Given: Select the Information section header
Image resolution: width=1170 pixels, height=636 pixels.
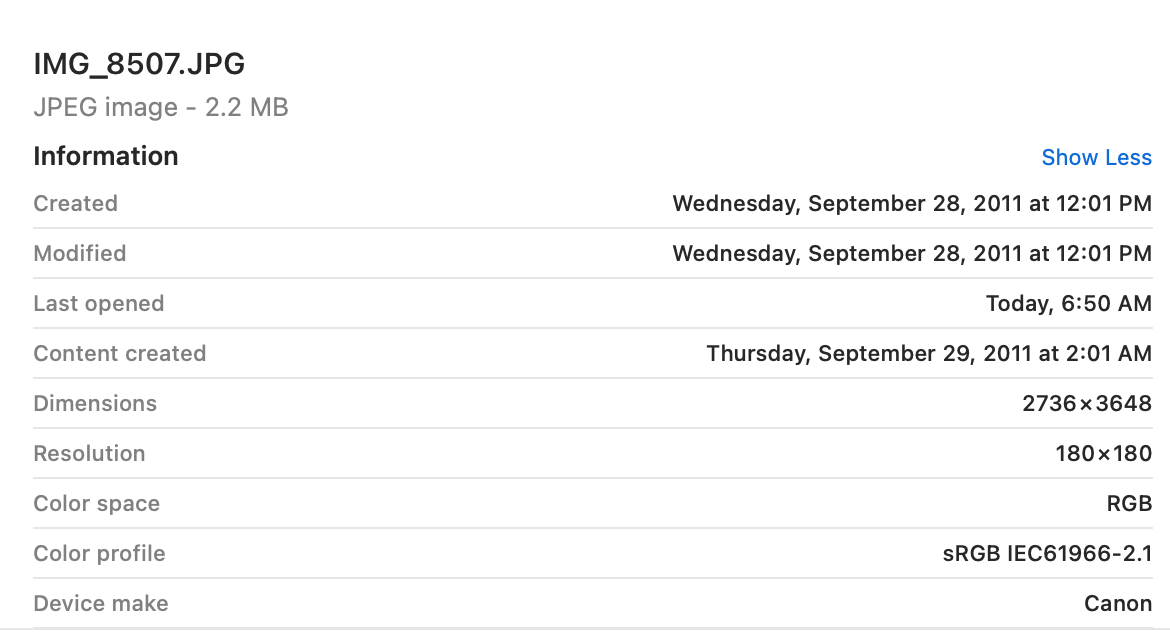Looking at the screenshot, I should [x=105, y=156].
